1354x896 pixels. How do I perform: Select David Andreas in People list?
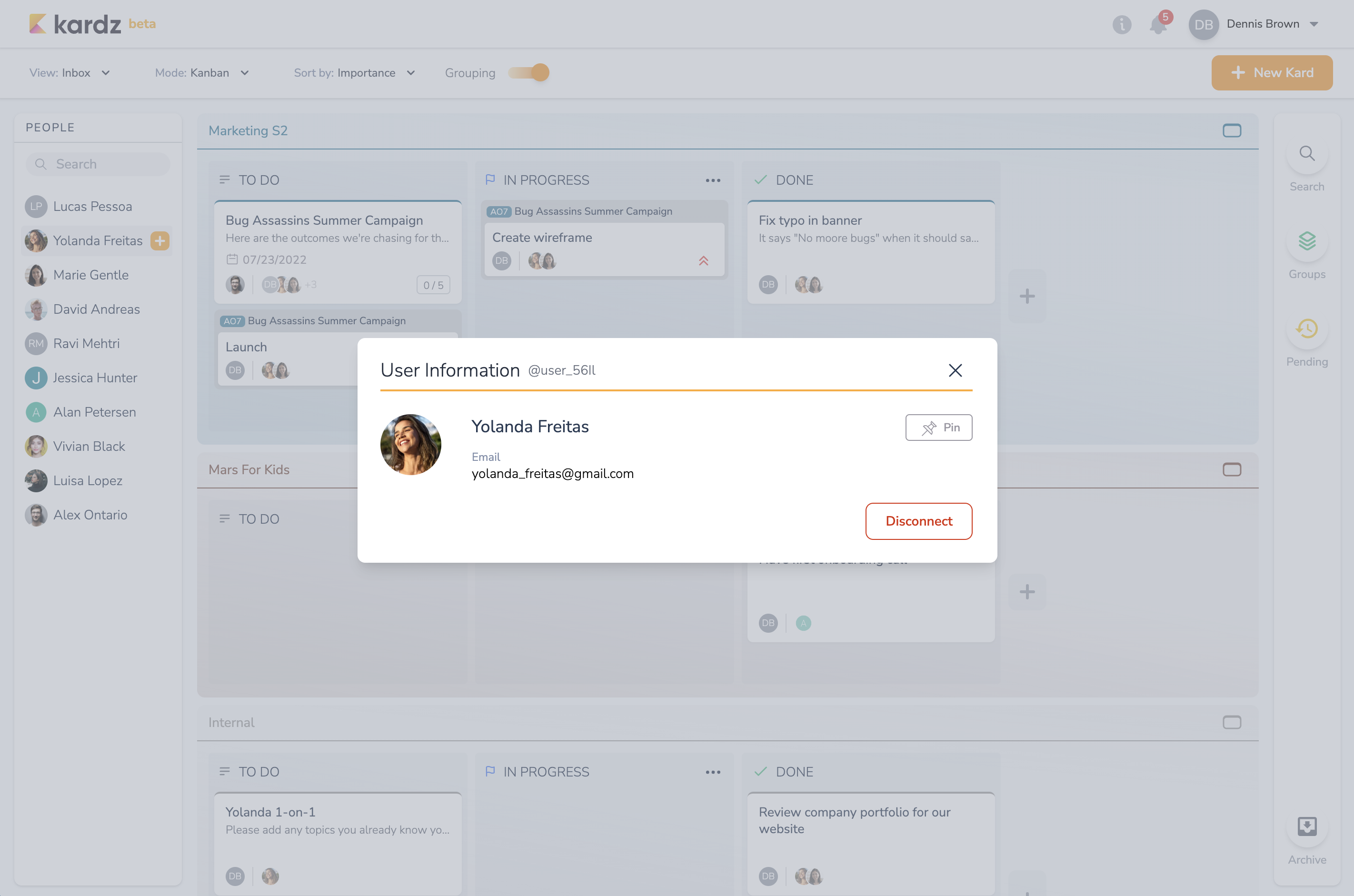[97, 309]
